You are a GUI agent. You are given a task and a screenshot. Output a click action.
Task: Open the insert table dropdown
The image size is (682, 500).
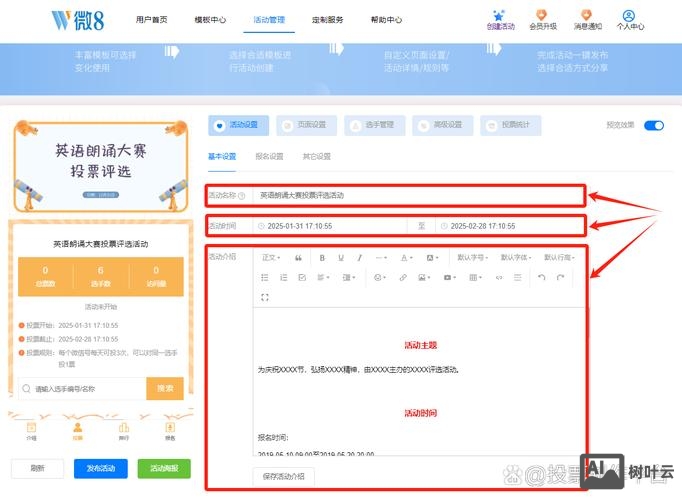point(475,277)
